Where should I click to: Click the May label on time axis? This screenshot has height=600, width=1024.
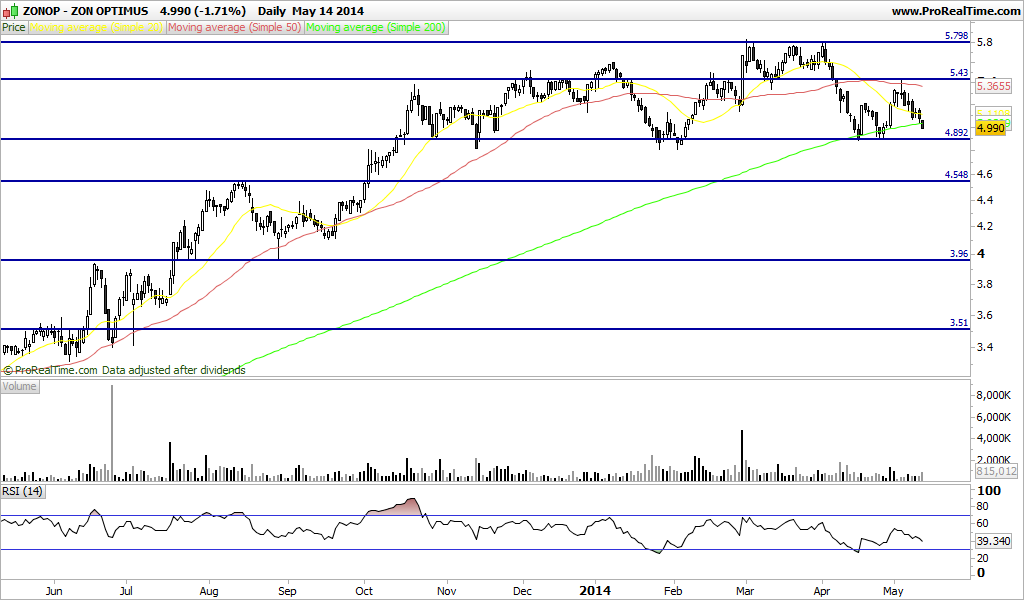(x=893, y=591)
